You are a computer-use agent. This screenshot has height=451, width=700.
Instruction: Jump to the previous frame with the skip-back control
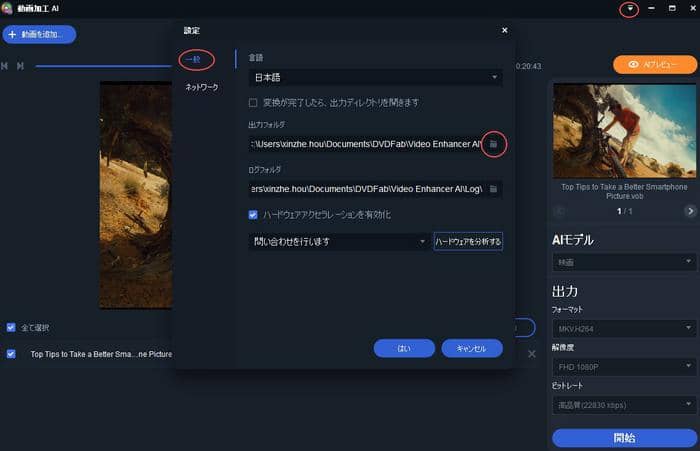click(4, 66)
